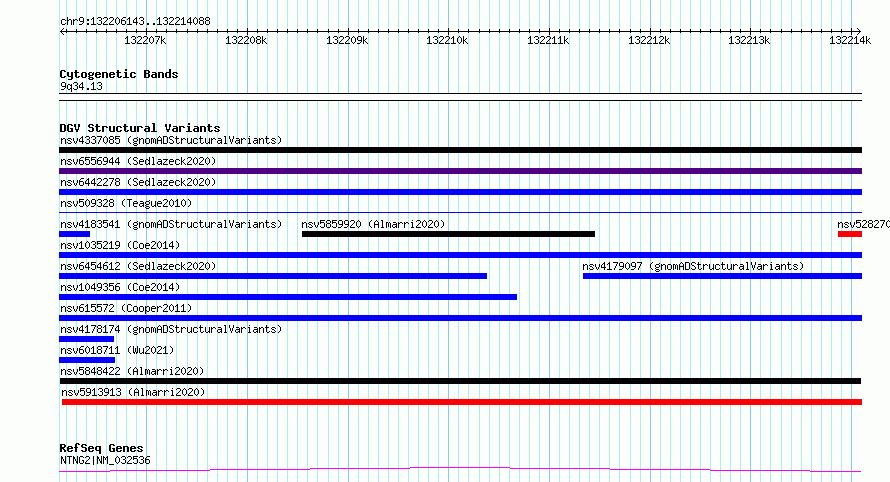Select the 132214k ruler tick label
890x482 pixels.
(850, 40)
